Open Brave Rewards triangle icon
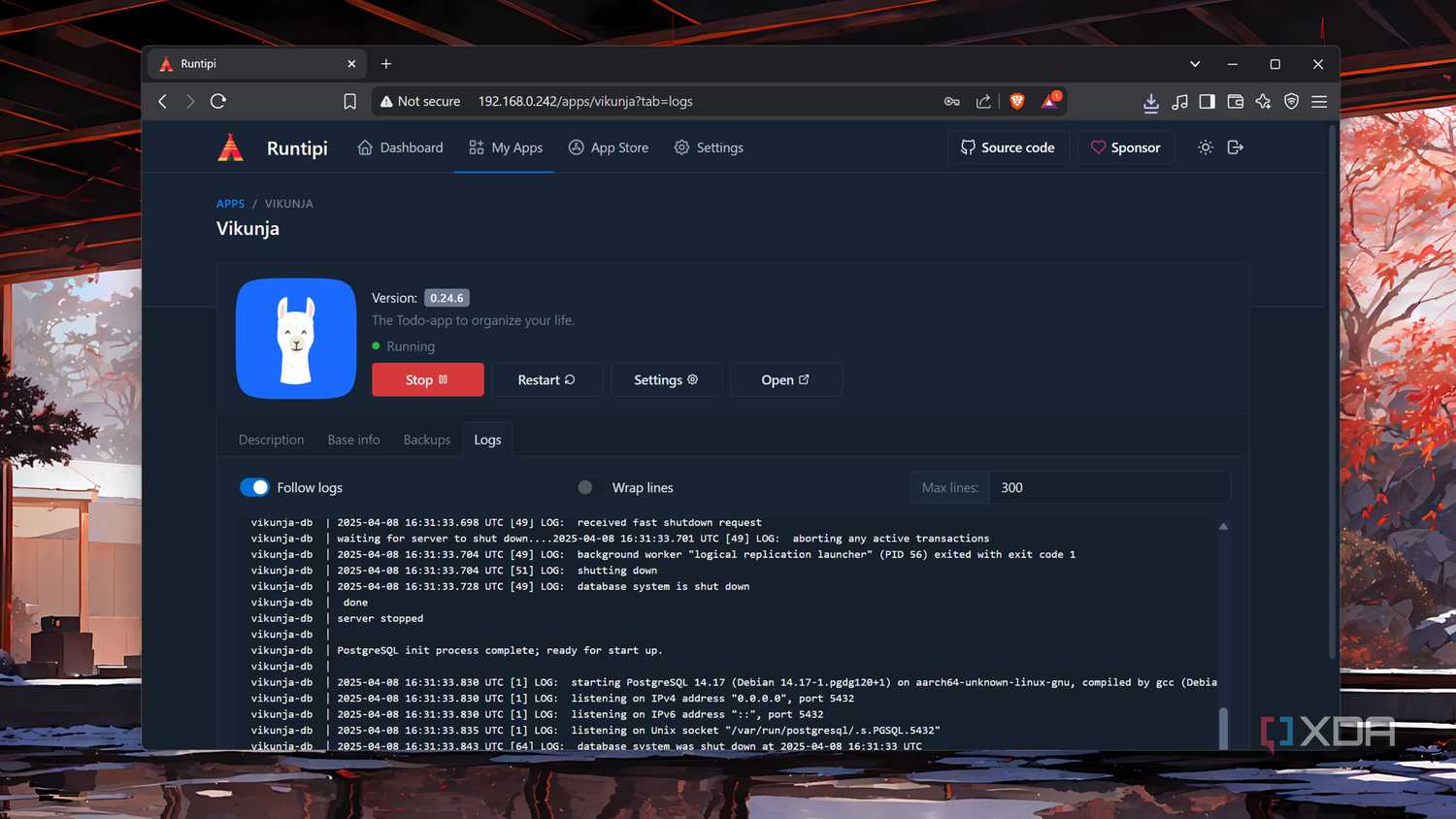The height and width of the screenshot is (819, 1456). [1050, 100]
